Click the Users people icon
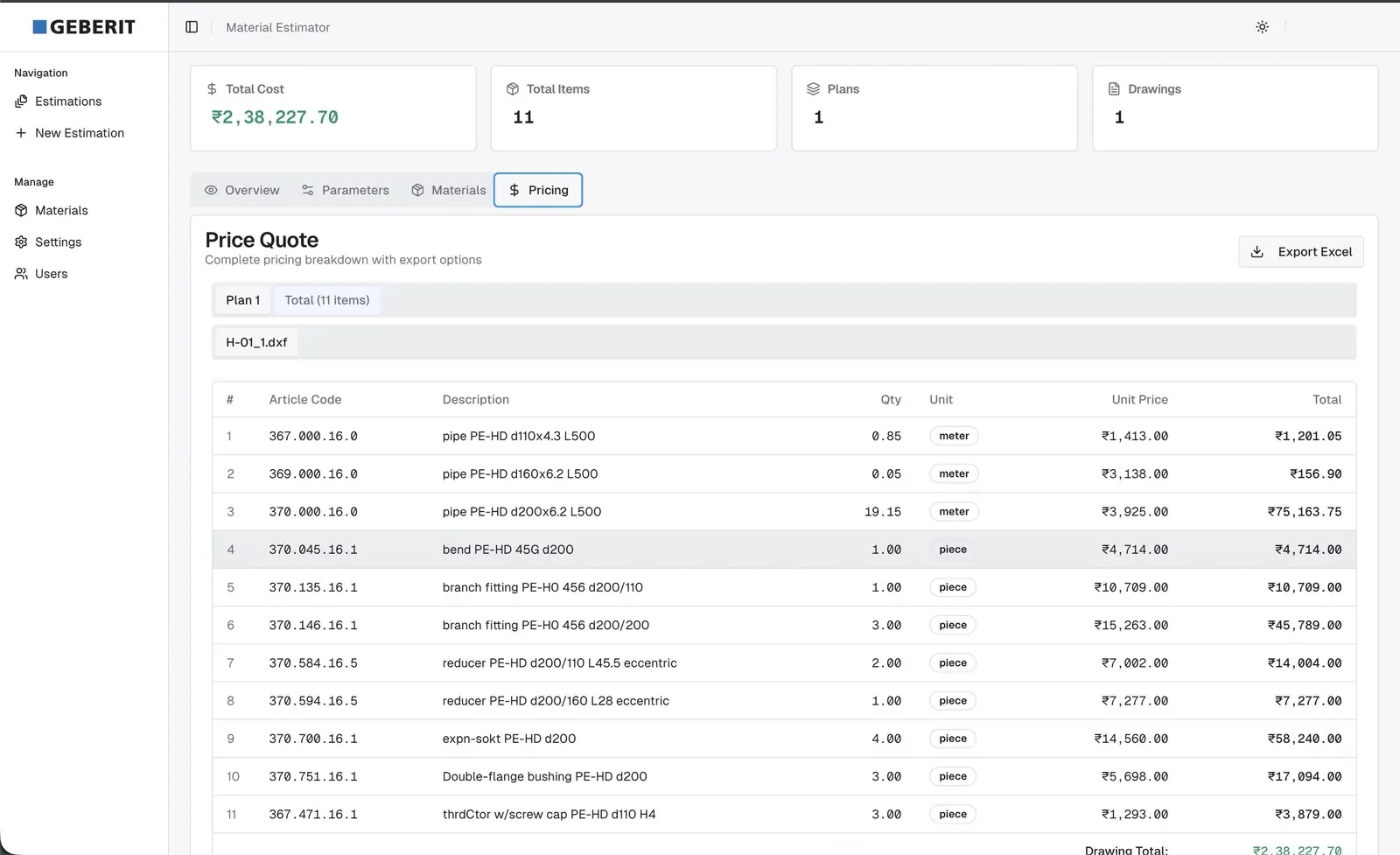This screenshot has width=1400, height=855. point(21,274)
